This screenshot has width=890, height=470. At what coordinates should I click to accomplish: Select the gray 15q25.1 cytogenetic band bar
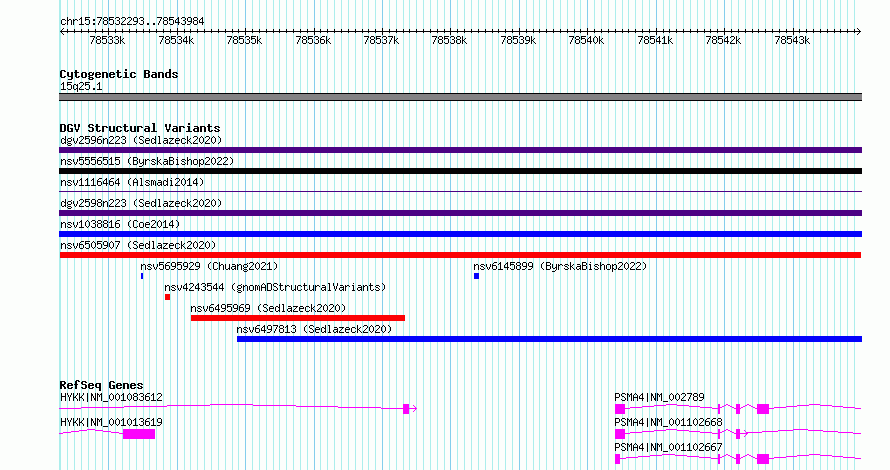tap(460, 97)
